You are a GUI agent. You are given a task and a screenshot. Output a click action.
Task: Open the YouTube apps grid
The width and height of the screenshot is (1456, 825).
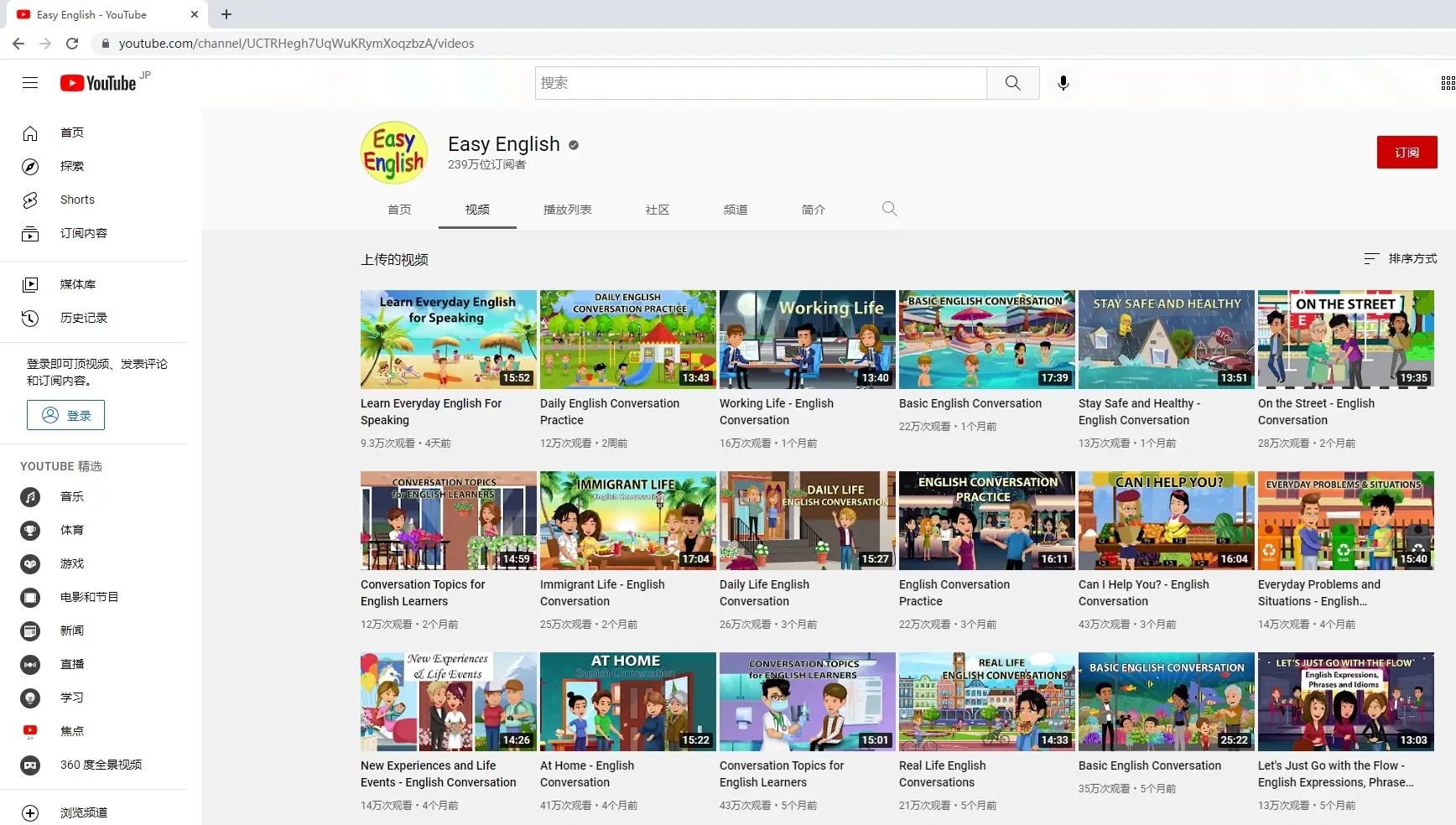coord(1447,83)
